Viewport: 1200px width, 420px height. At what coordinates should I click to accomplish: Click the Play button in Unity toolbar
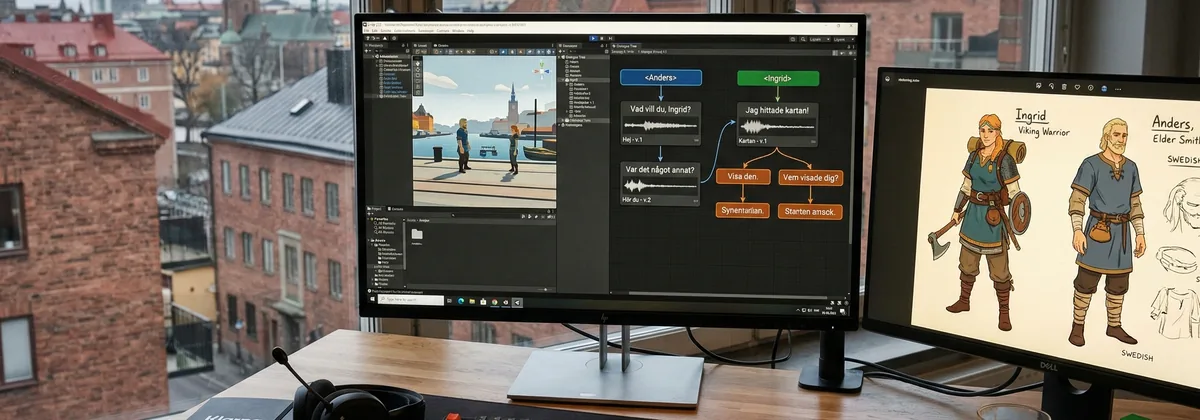[x=593, y=38]
